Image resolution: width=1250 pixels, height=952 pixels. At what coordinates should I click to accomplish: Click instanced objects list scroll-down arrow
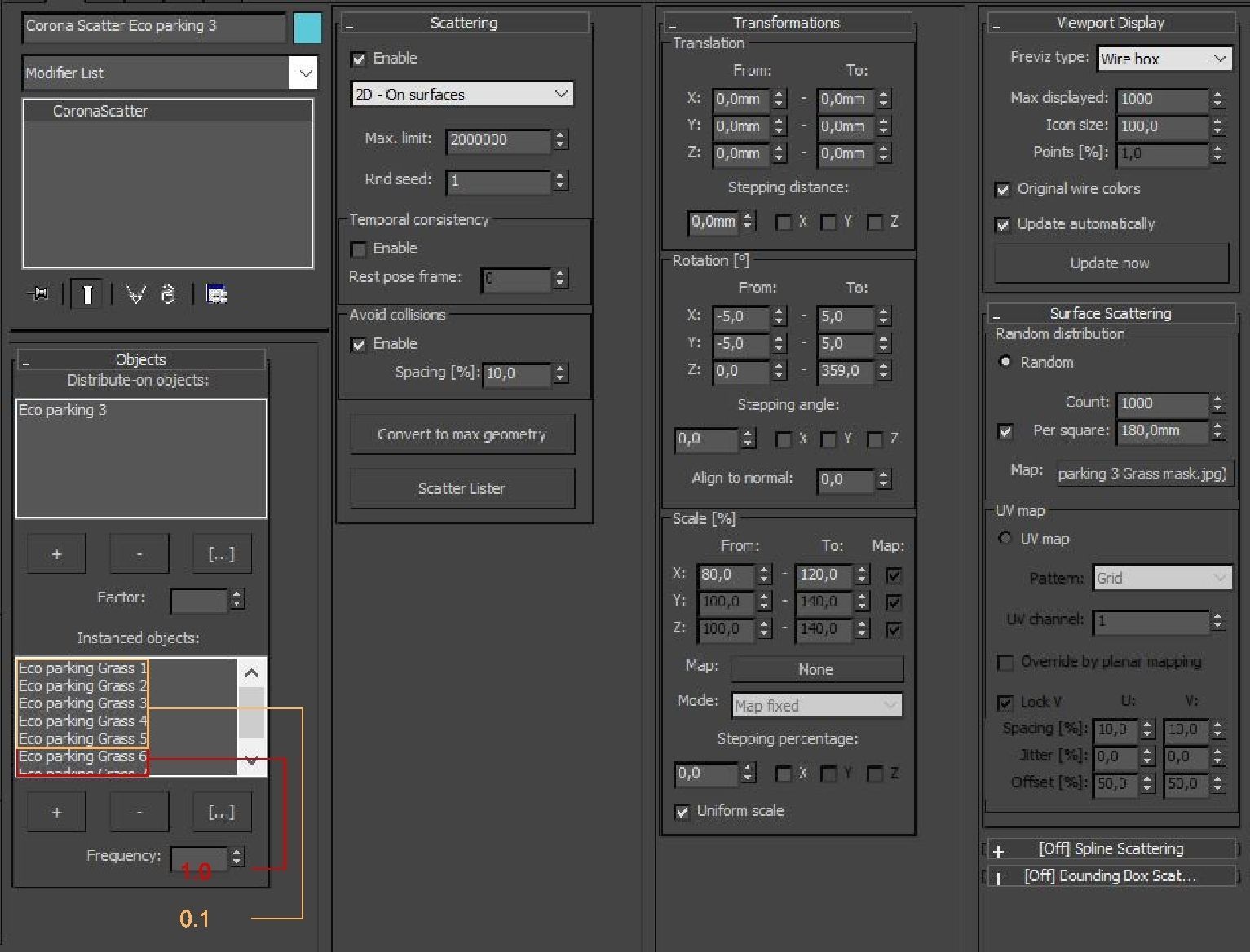252,761
